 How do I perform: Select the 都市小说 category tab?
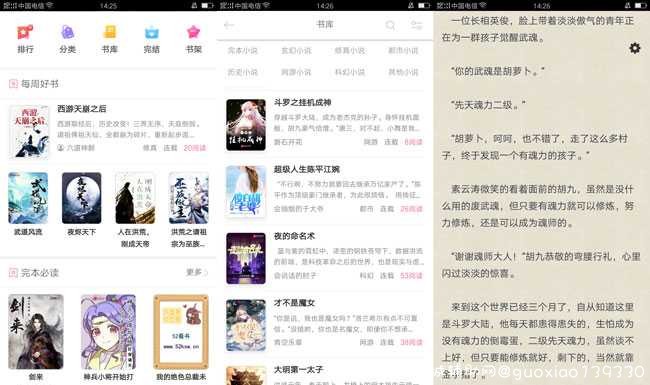pos(403,51)
